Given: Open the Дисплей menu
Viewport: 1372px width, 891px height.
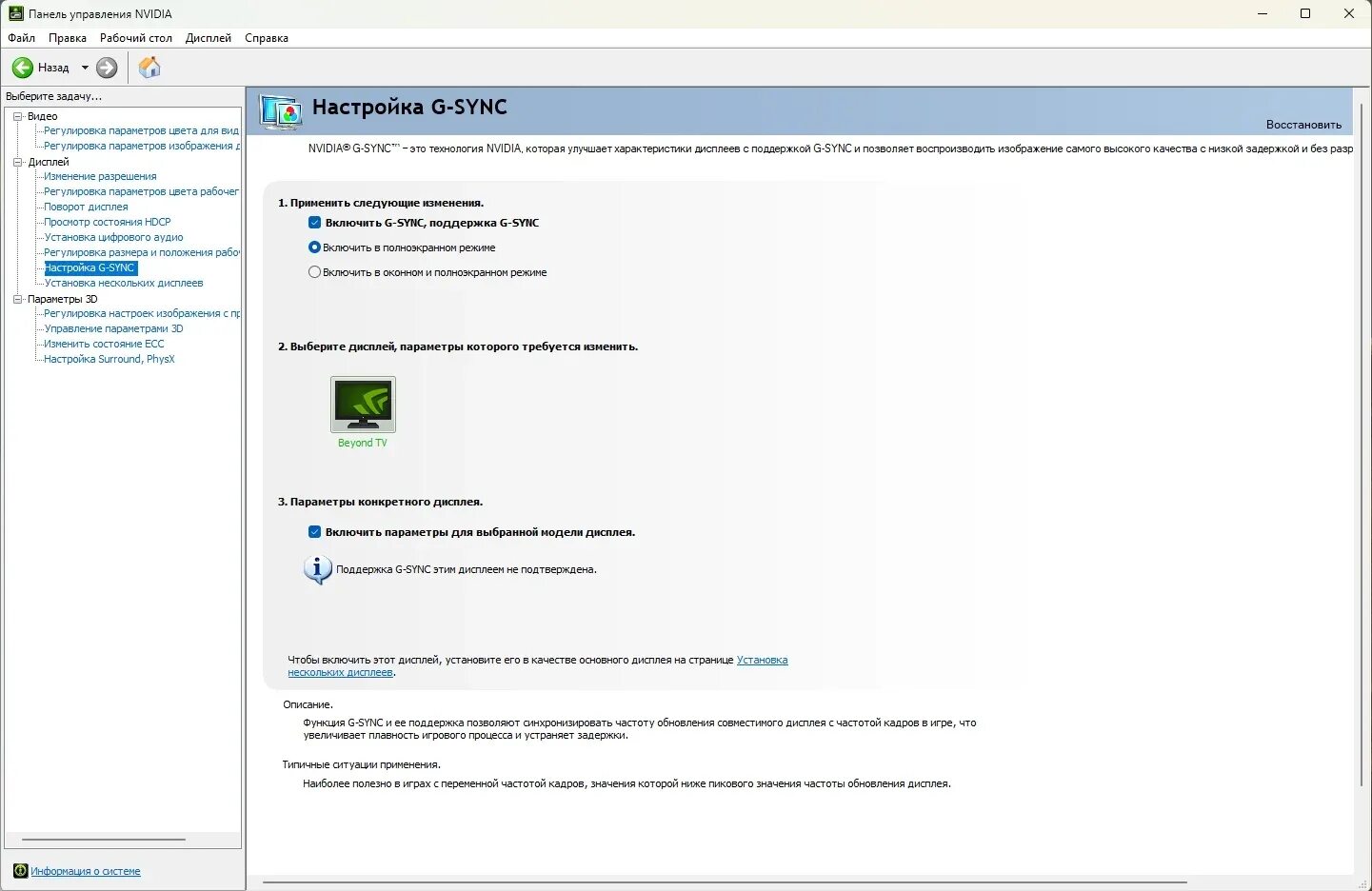Looking at the screenshot, I should pyautogui.click(x=209, y=38).
